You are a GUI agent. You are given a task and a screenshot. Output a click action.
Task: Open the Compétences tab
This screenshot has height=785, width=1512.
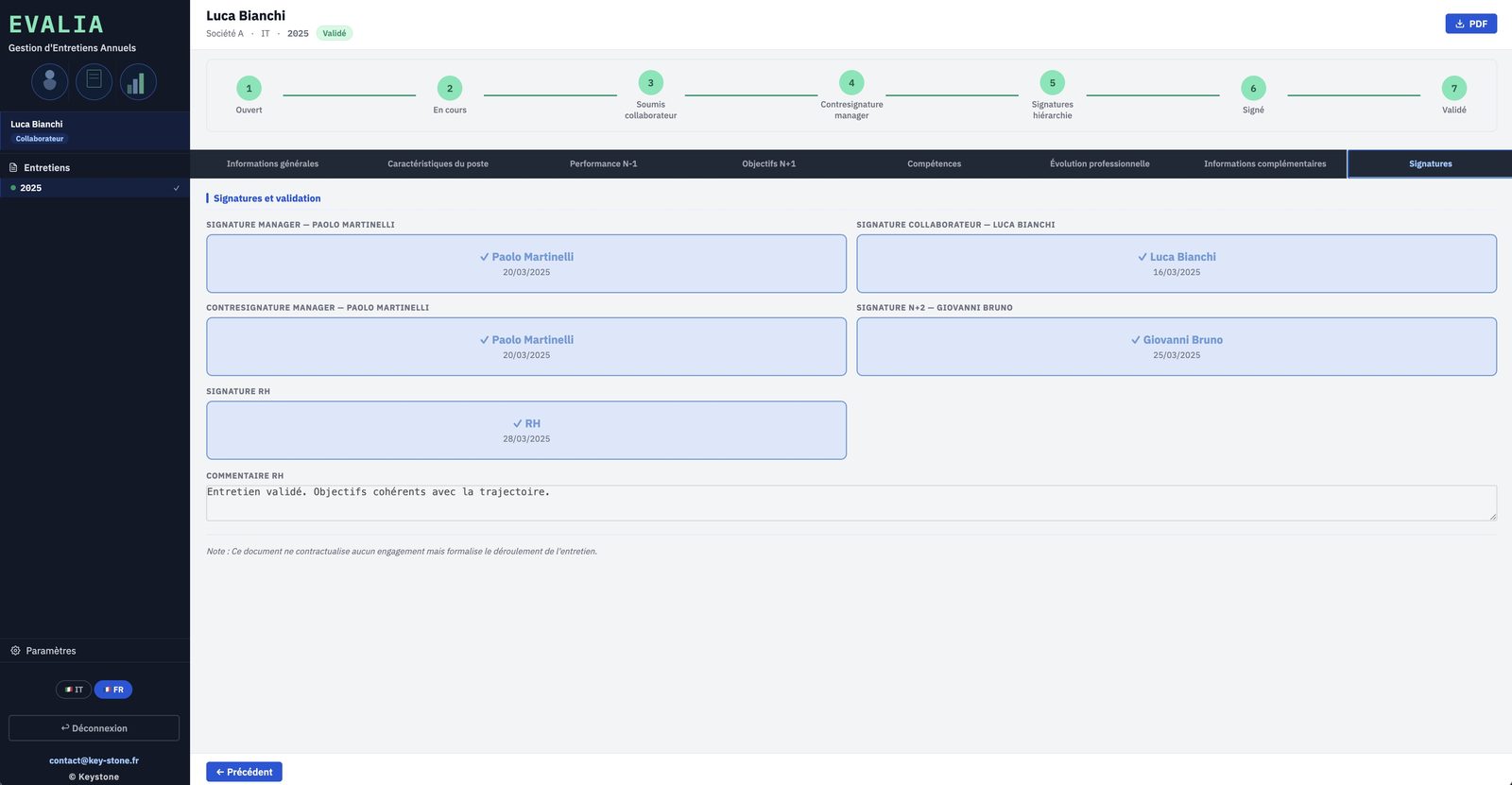(x=934, y=163)
